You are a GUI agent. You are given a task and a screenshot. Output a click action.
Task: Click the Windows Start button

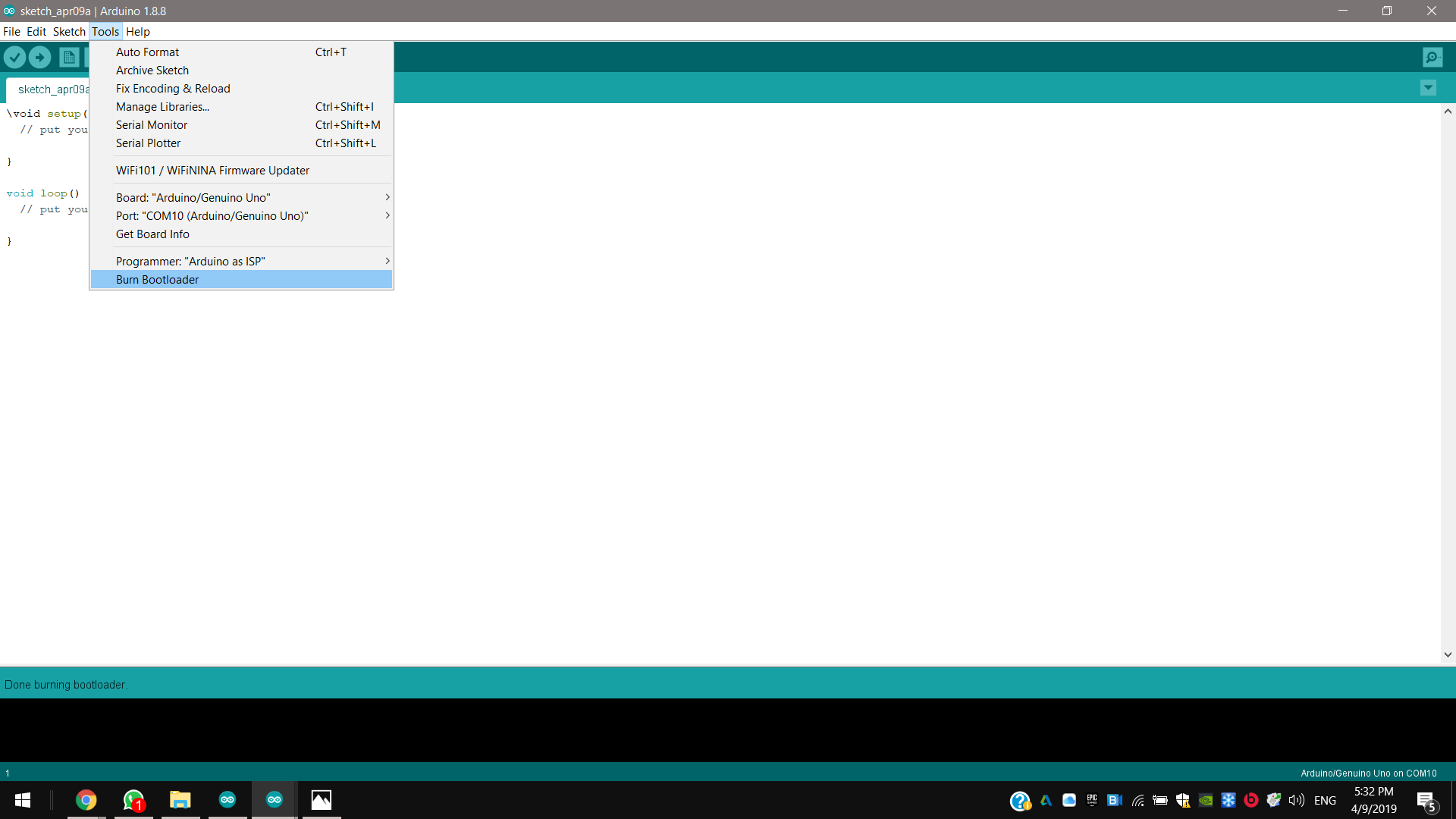tap(23, 800)
